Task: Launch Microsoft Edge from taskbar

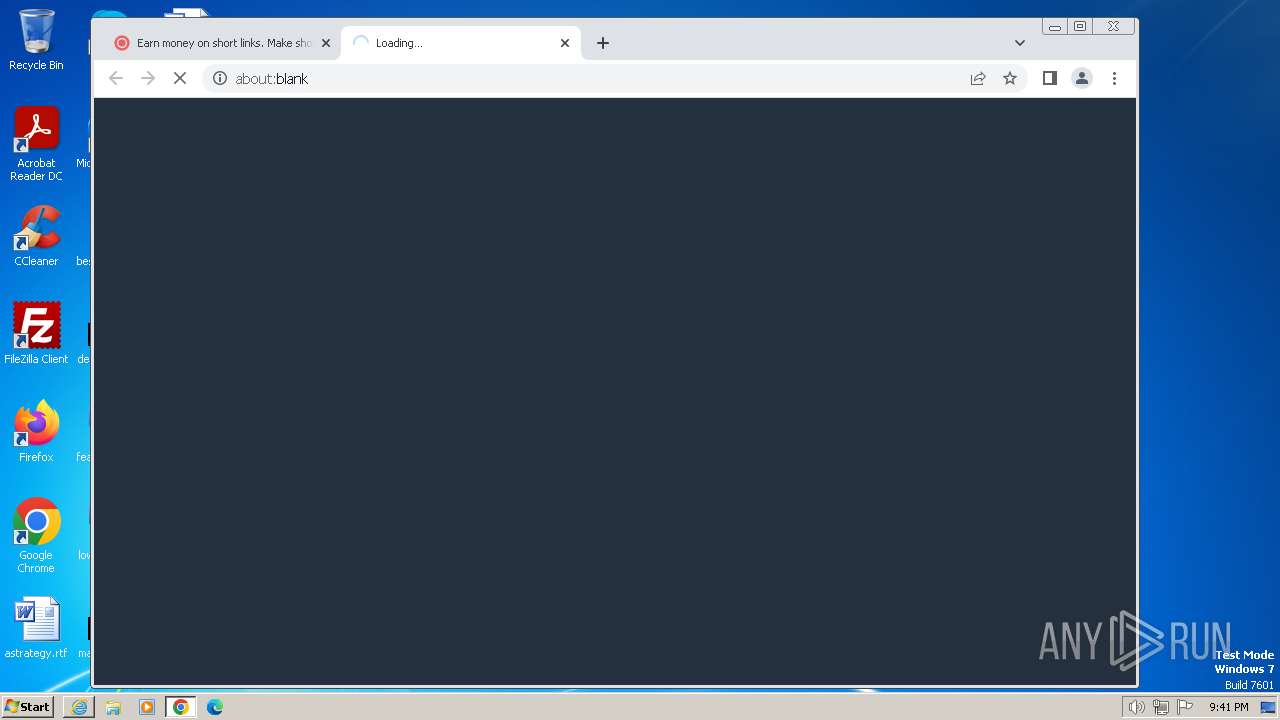Action: pyautogui.click(x=215, y=707)
